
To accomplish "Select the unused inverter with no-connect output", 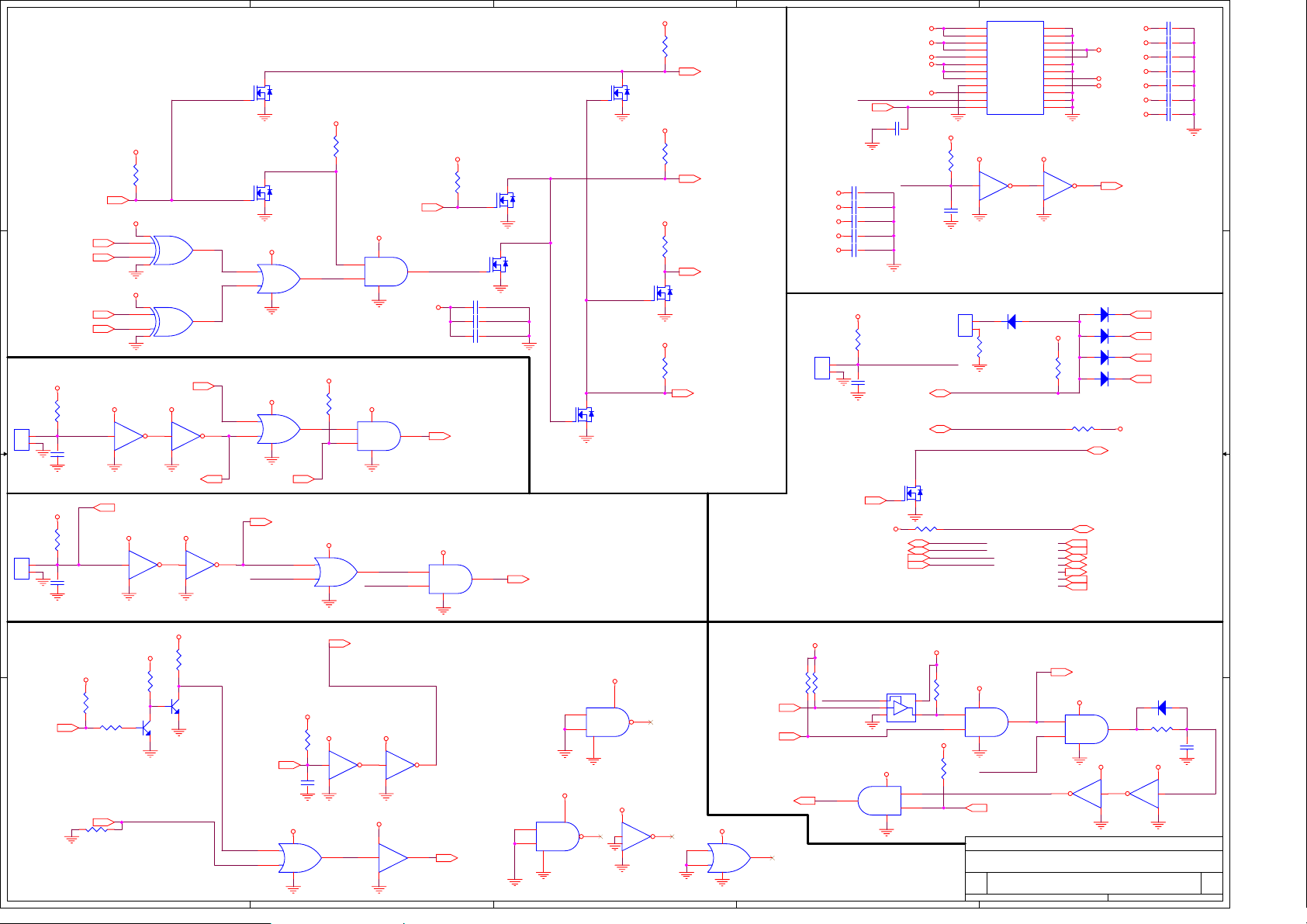I will [638, 836].
